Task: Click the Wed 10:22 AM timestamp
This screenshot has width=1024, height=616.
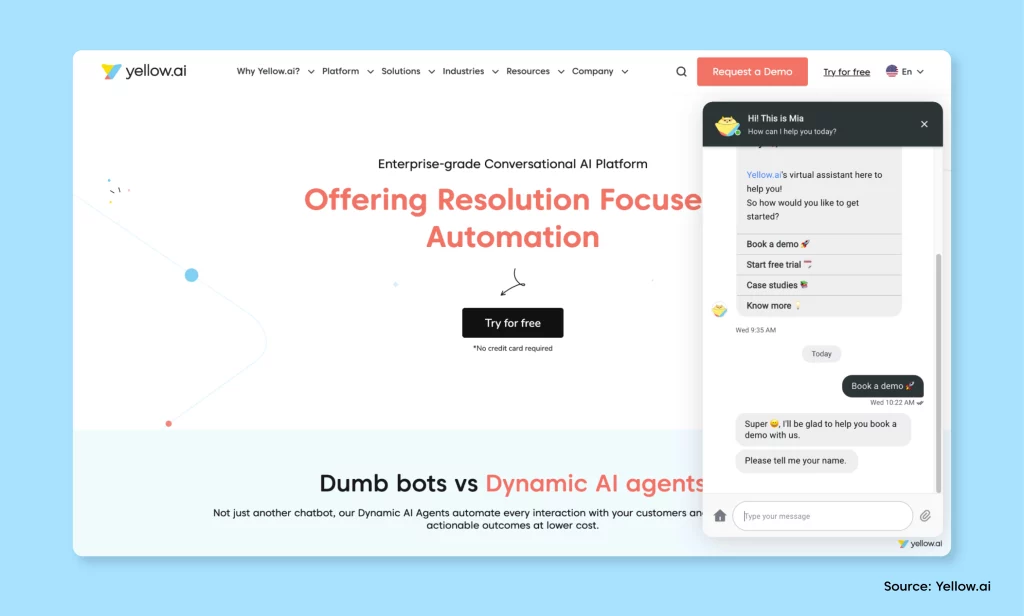Action: (892, 402)
